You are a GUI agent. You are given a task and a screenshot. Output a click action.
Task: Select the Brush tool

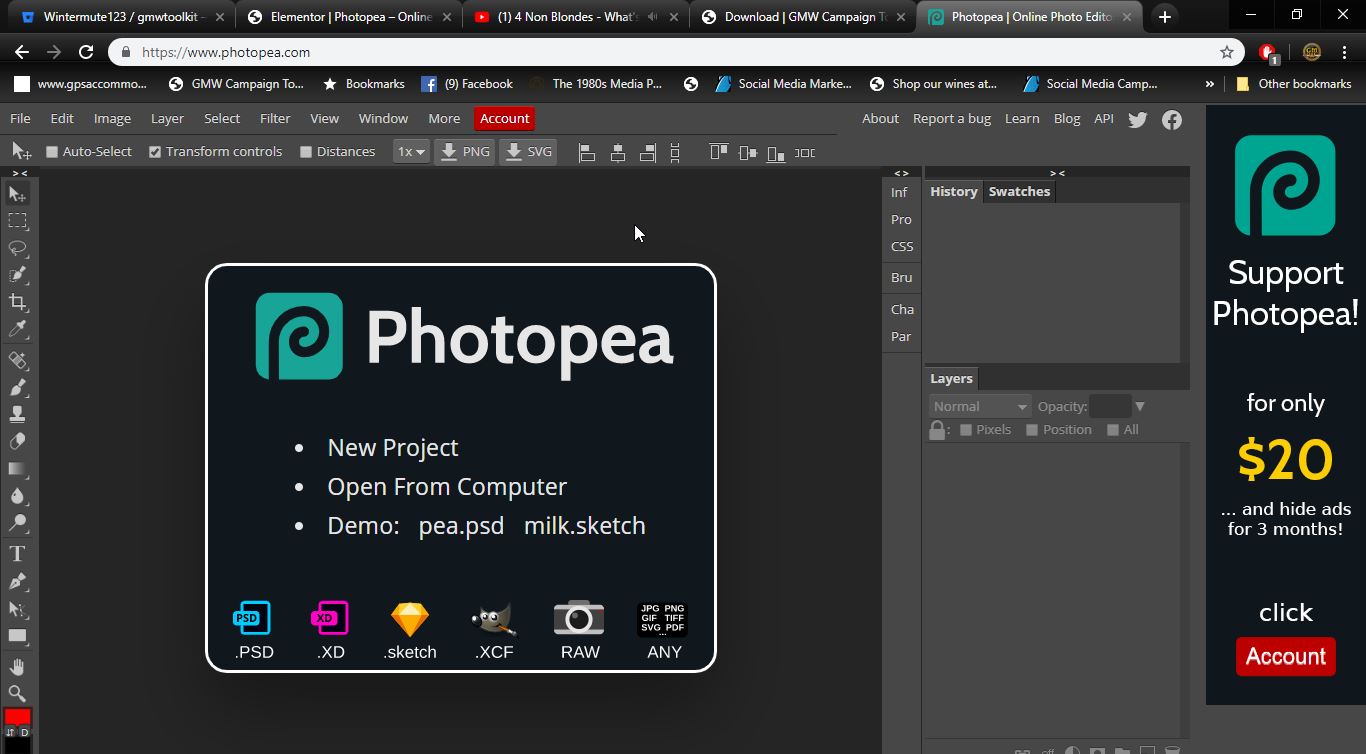(x=17, y=387)
